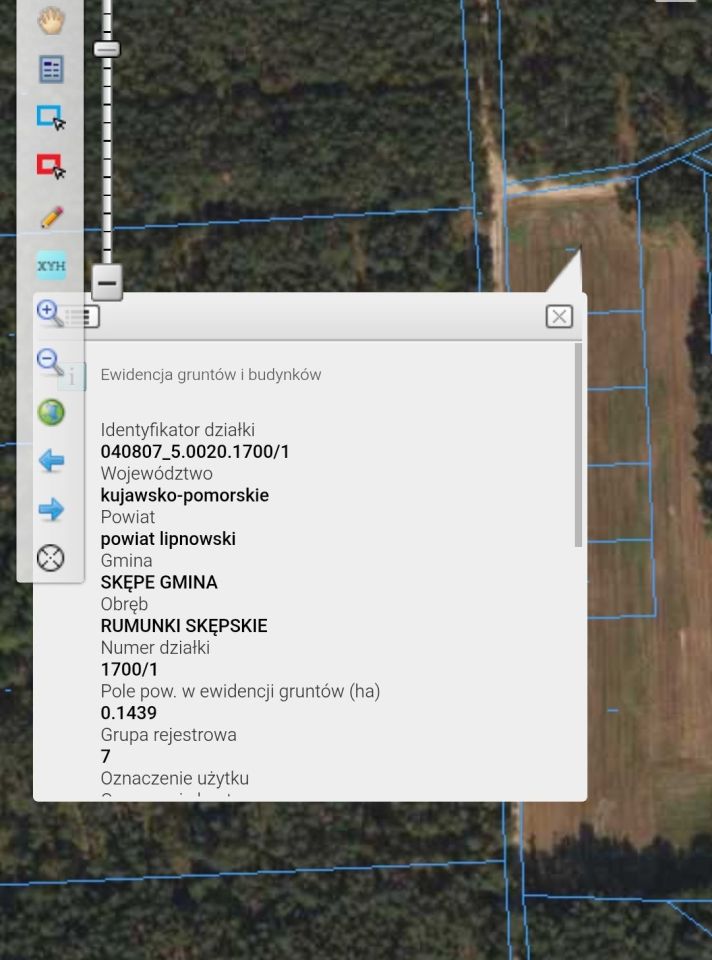The height and width of the screenshot is (960, 712).
Task: Click the crosshair circle tool
Action: coord(51,558)
